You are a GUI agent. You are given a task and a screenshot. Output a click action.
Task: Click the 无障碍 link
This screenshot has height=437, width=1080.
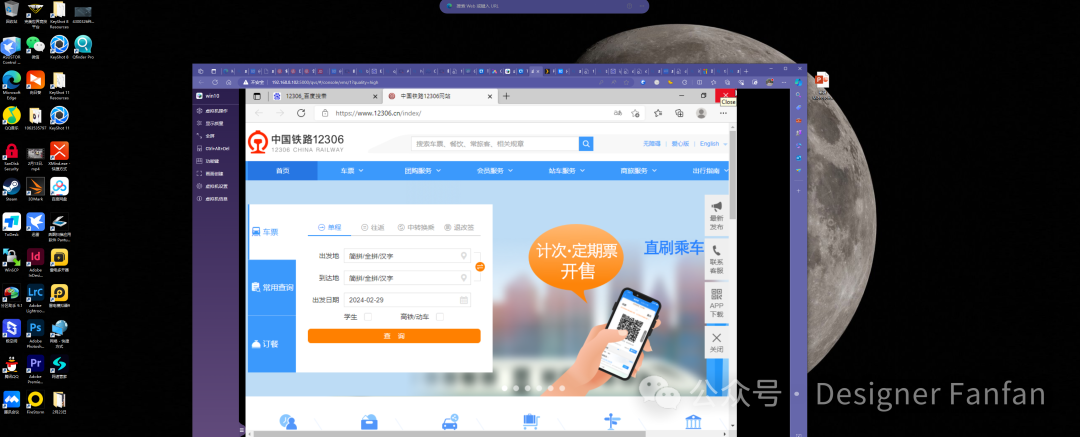point(651,144)
